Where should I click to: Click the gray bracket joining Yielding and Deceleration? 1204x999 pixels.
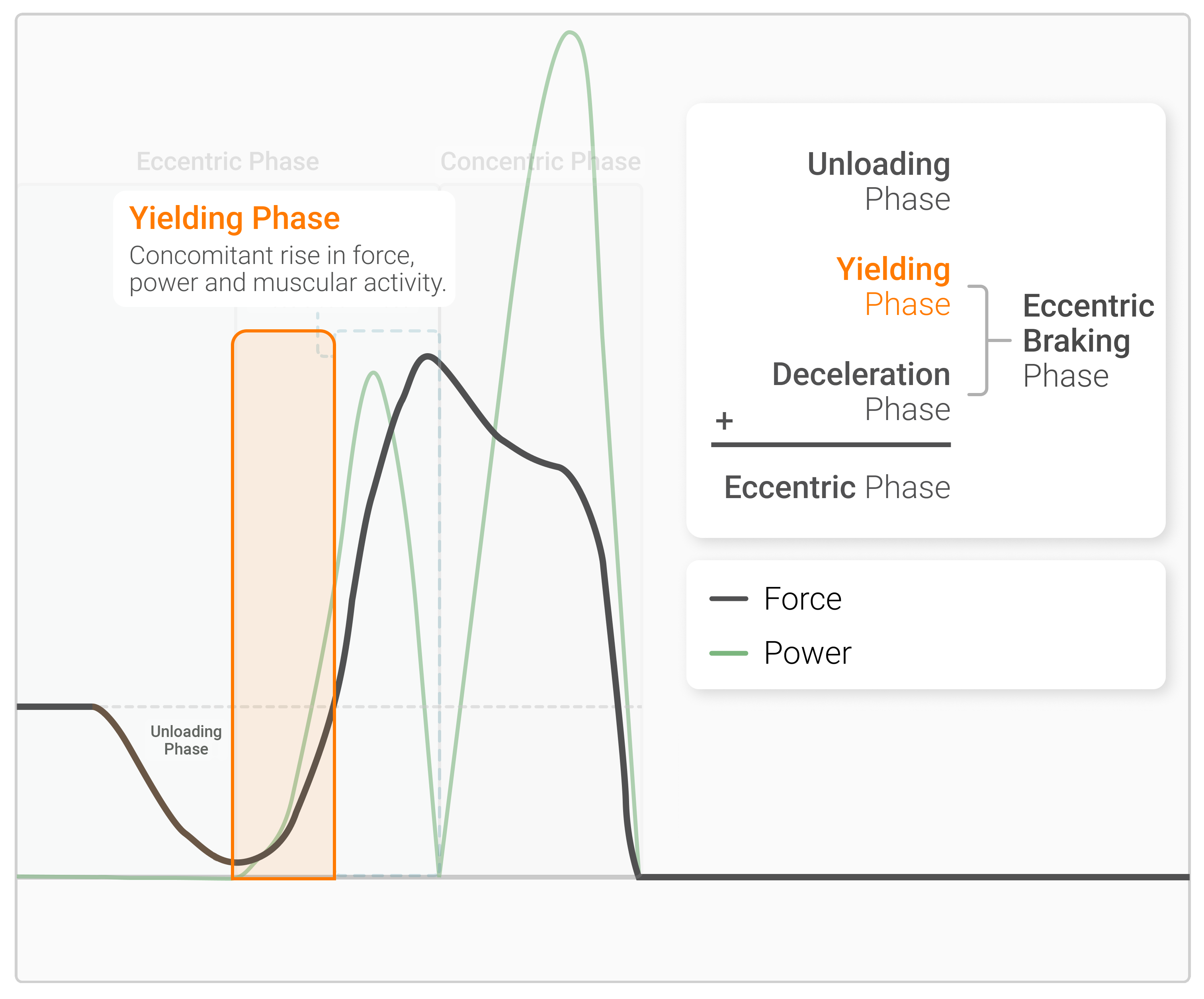click(985, 340)
